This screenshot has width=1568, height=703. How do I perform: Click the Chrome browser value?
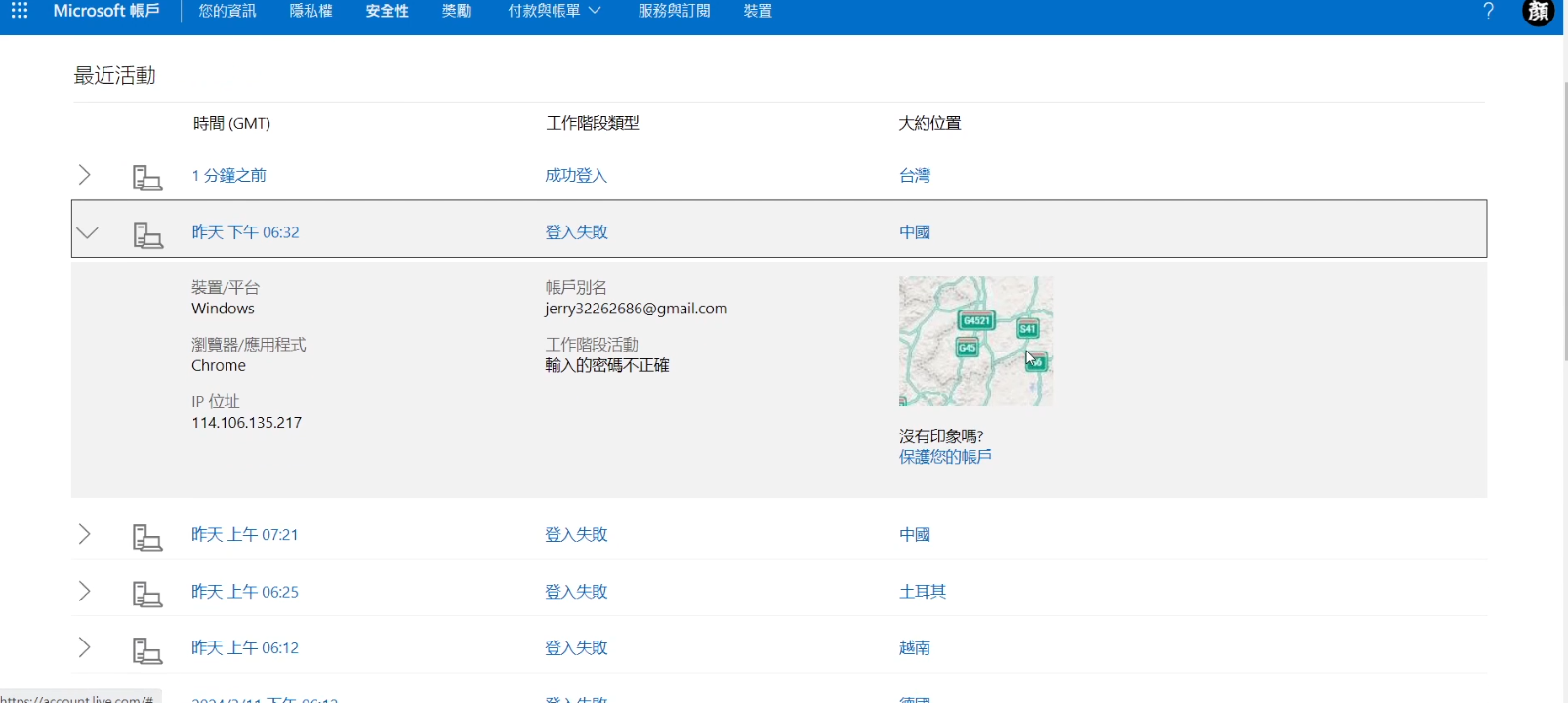point(219,366)
